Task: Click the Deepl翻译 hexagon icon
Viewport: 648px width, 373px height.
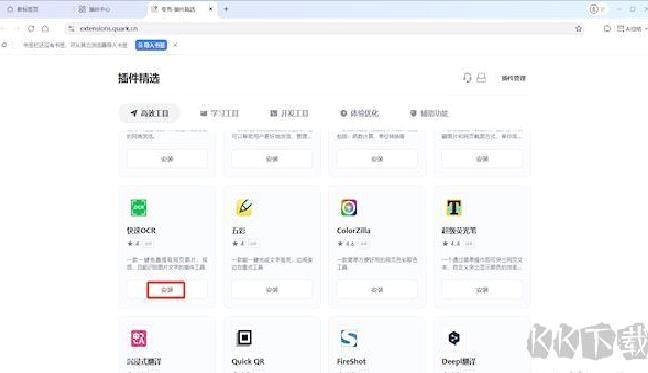Action: click(454, 338)
